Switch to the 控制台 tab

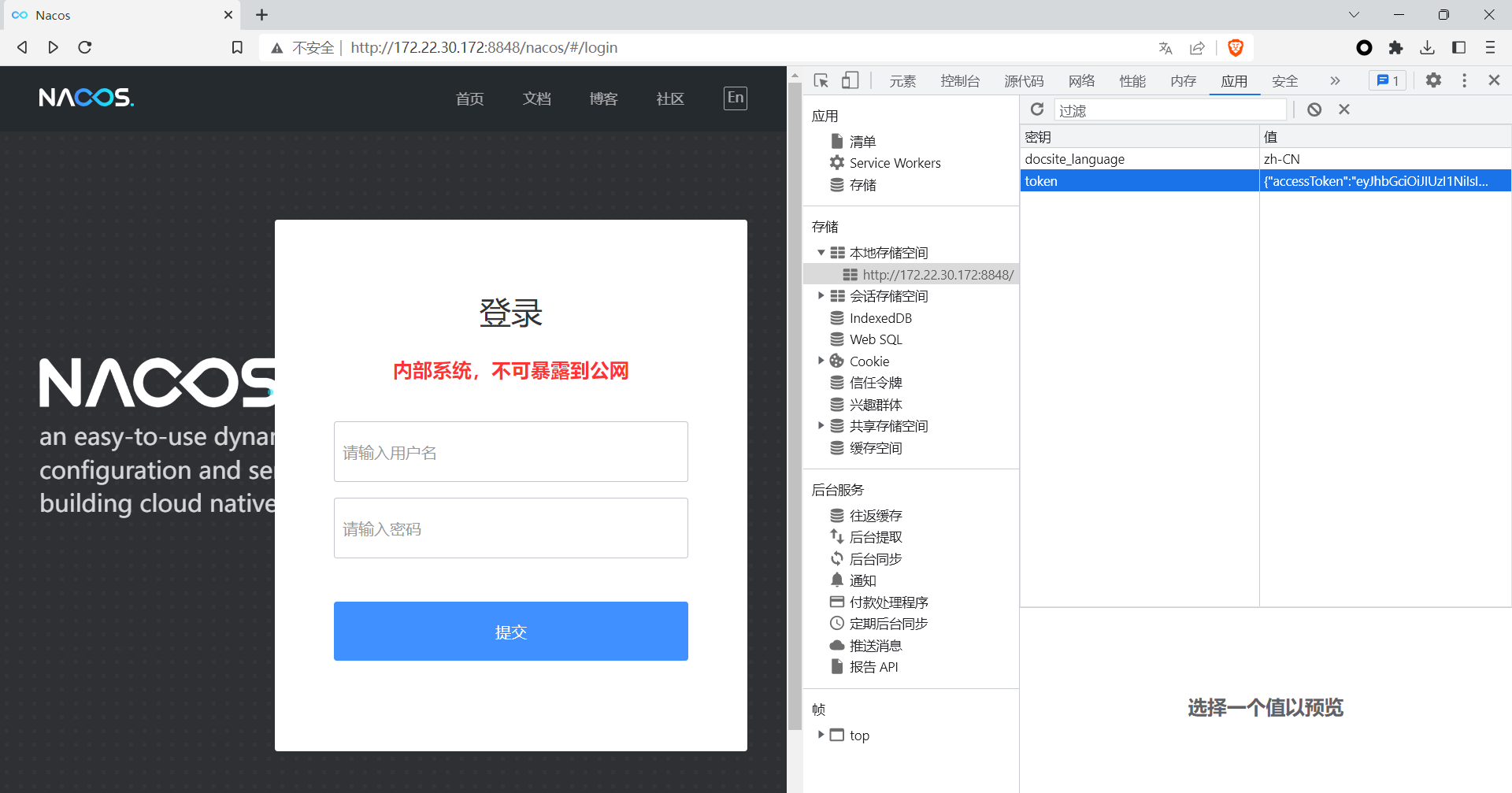pyautogui.click(x=960, y=81)
